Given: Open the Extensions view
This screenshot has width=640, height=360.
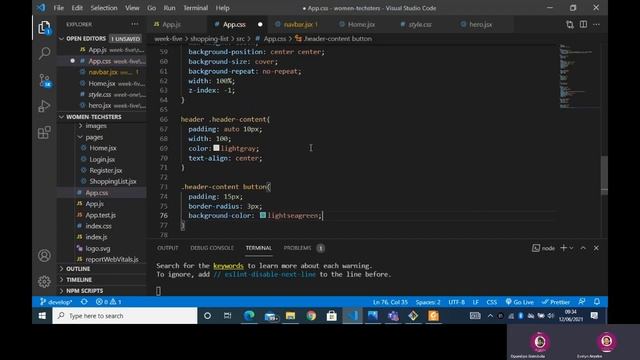Looking at the screenshot, I should [x=44, y=133].
